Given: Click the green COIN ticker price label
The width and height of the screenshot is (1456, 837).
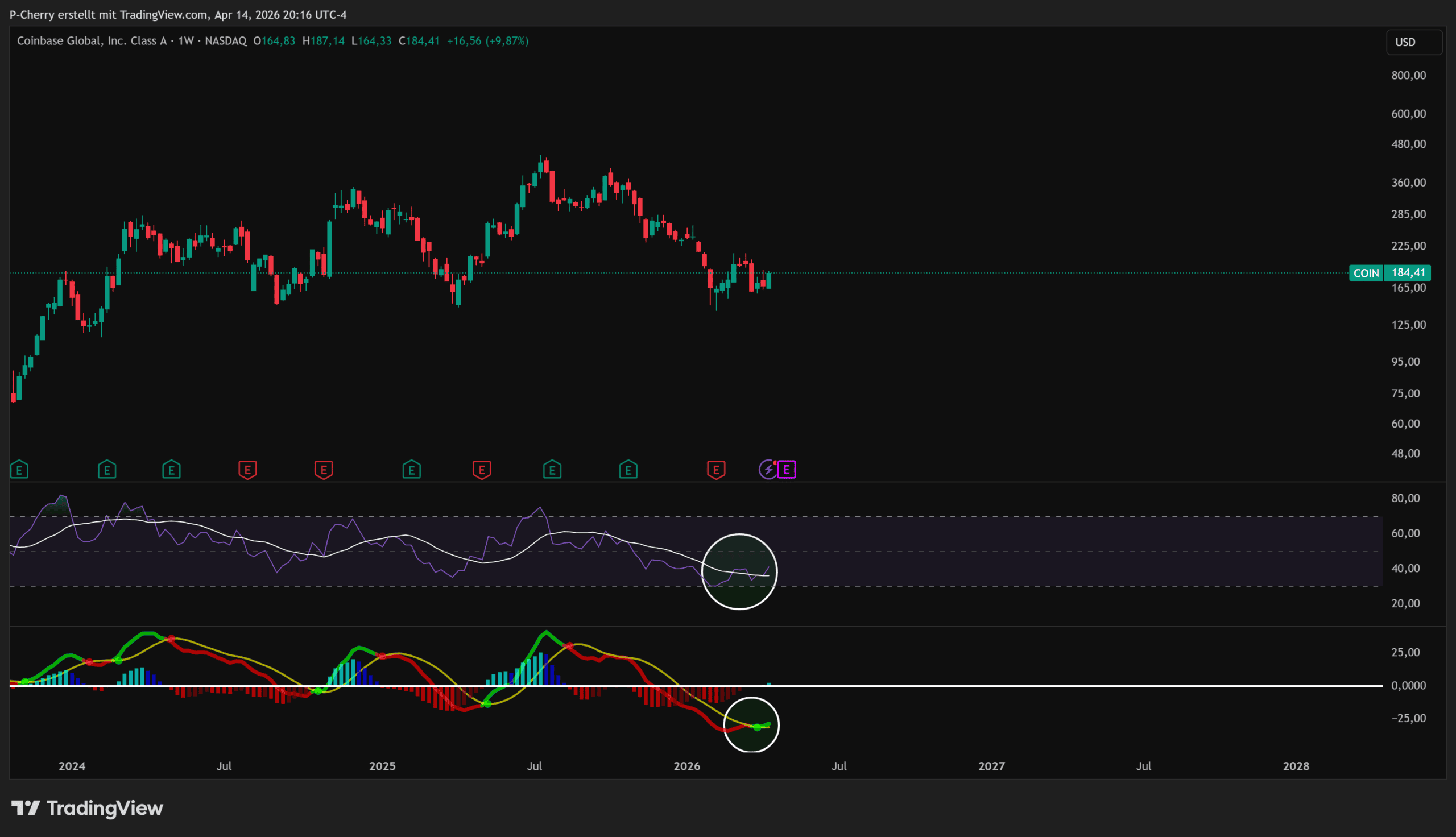Looking at the screenshot, I should point(1366,273).
